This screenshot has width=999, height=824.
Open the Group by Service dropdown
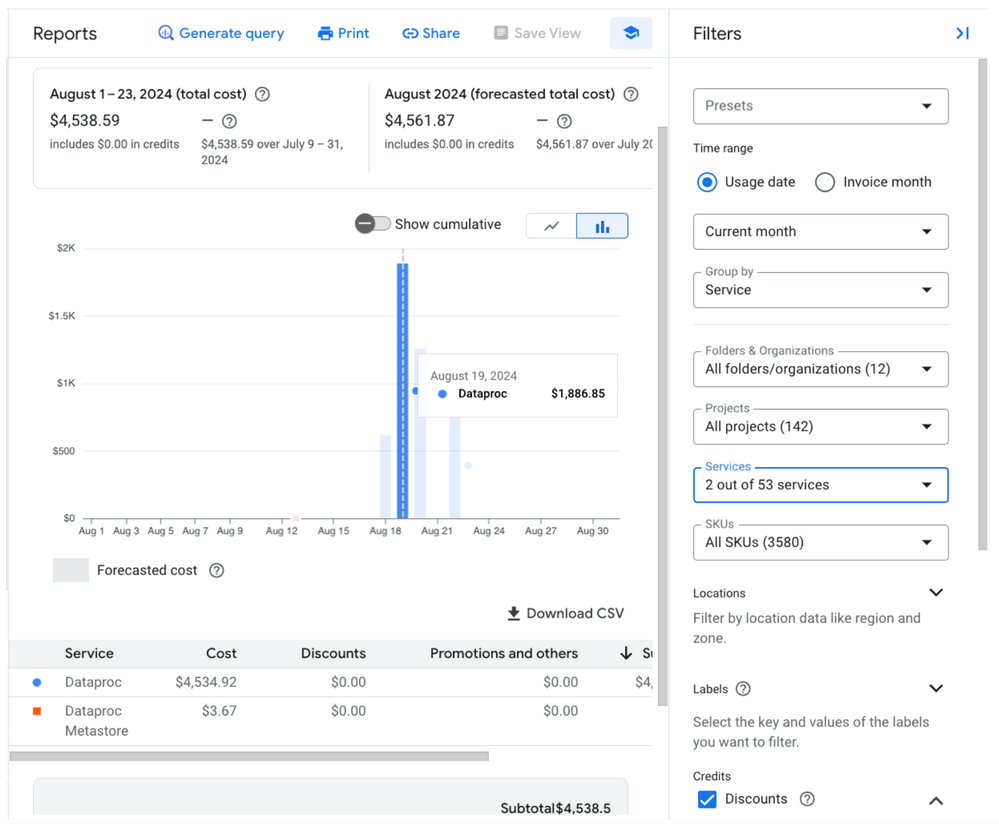[821, 290]
